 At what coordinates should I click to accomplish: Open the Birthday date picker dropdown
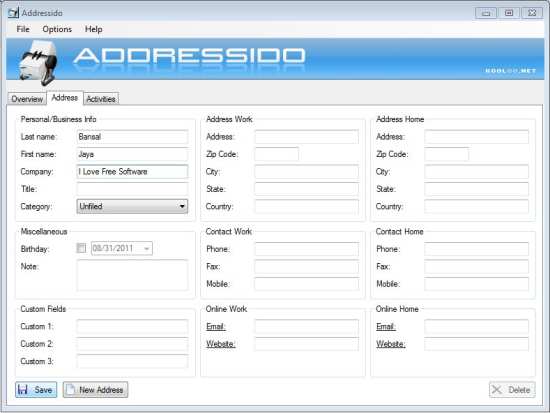[147, 248]
